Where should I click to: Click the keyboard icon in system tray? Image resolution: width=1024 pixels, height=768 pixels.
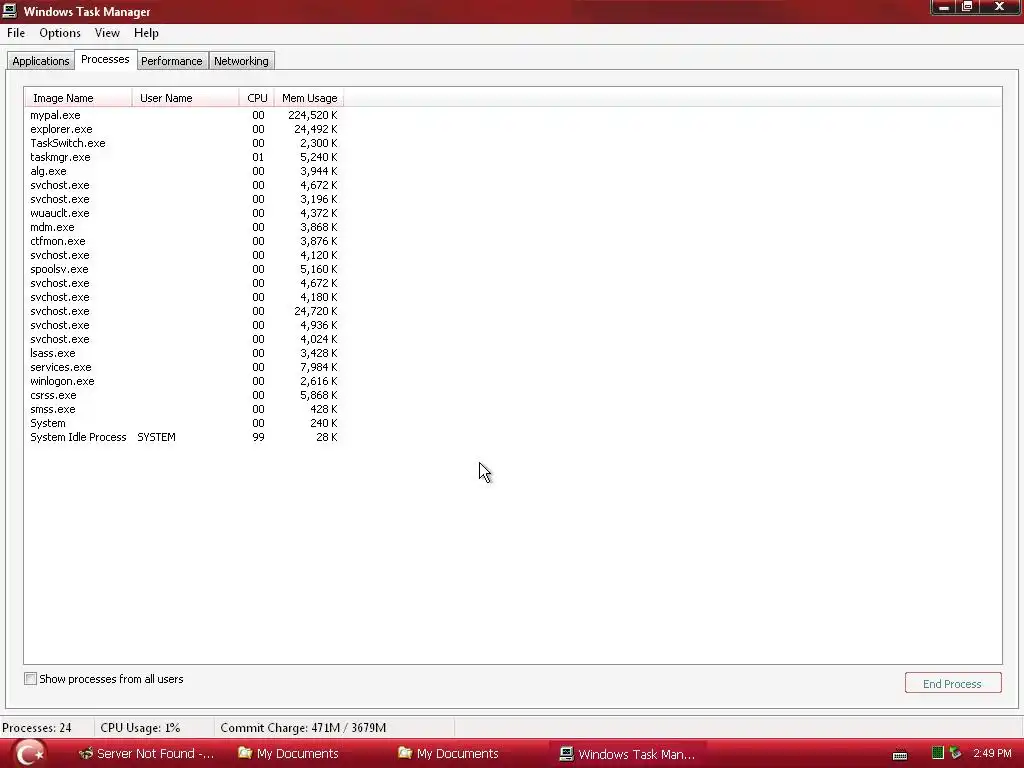(x=900, y=755)
